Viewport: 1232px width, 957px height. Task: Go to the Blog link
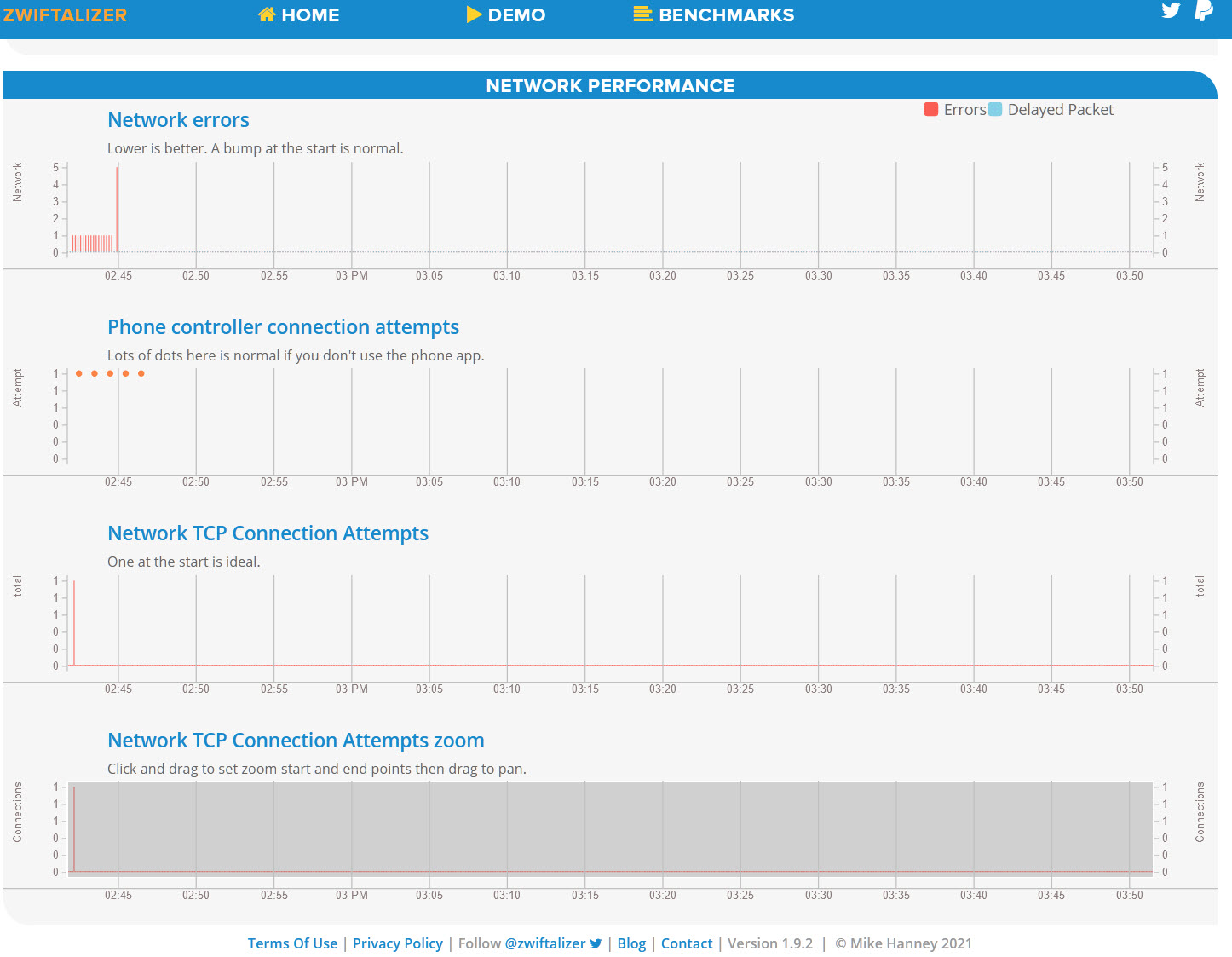pos(631,943)
